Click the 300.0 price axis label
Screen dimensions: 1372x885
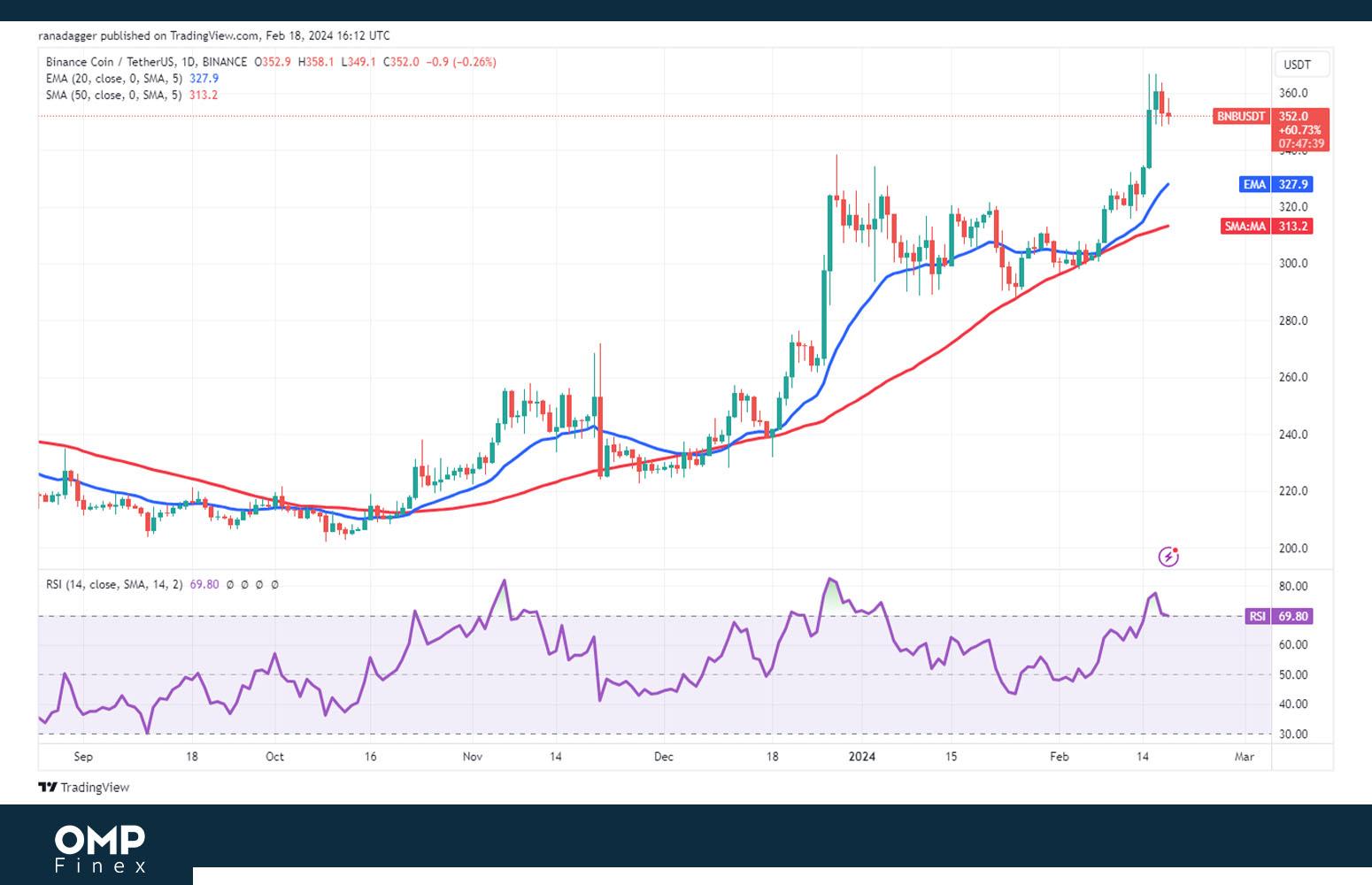pos(1293,264)
